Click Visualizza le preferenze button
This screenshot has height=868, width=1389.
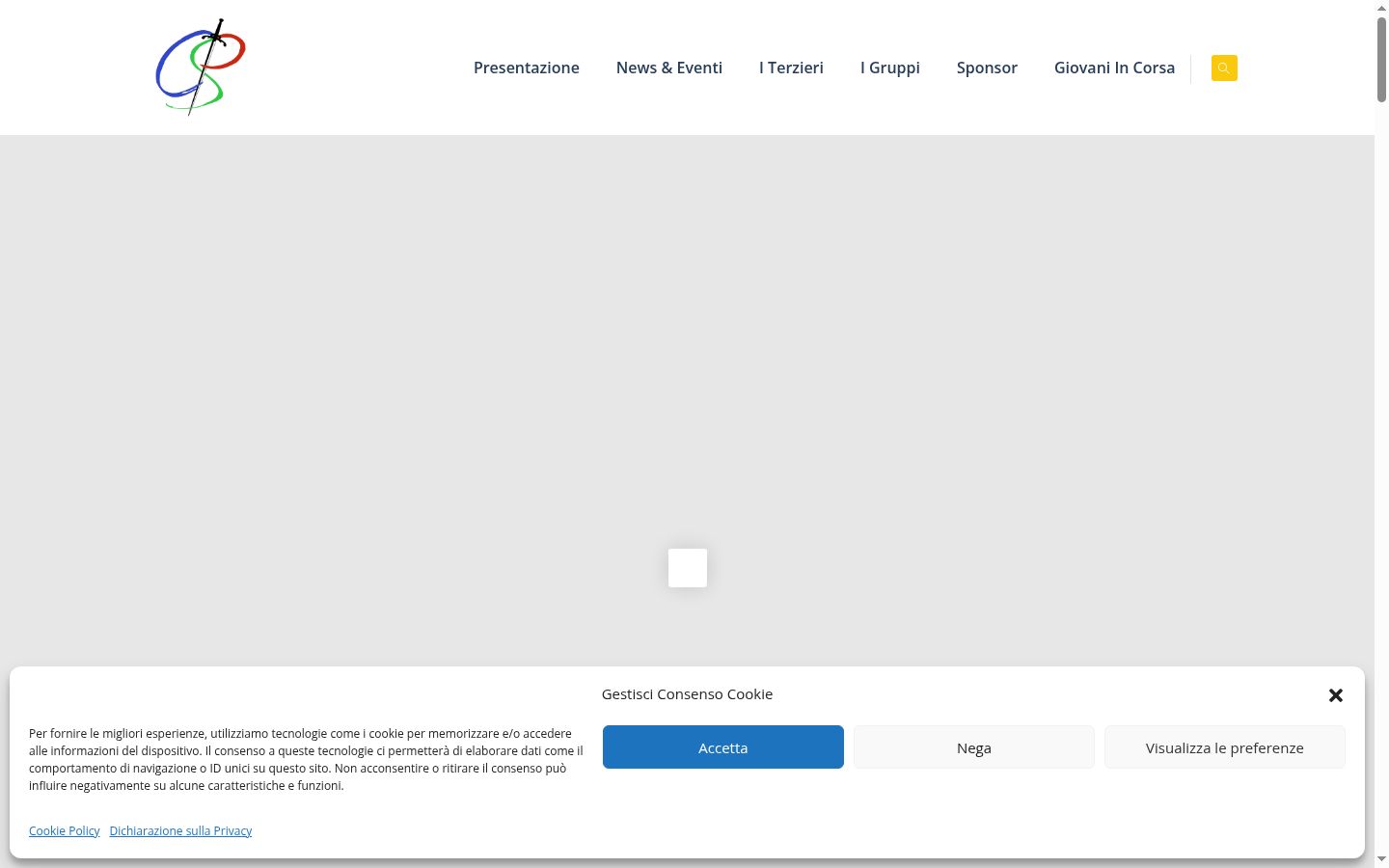pos(1225,747)
